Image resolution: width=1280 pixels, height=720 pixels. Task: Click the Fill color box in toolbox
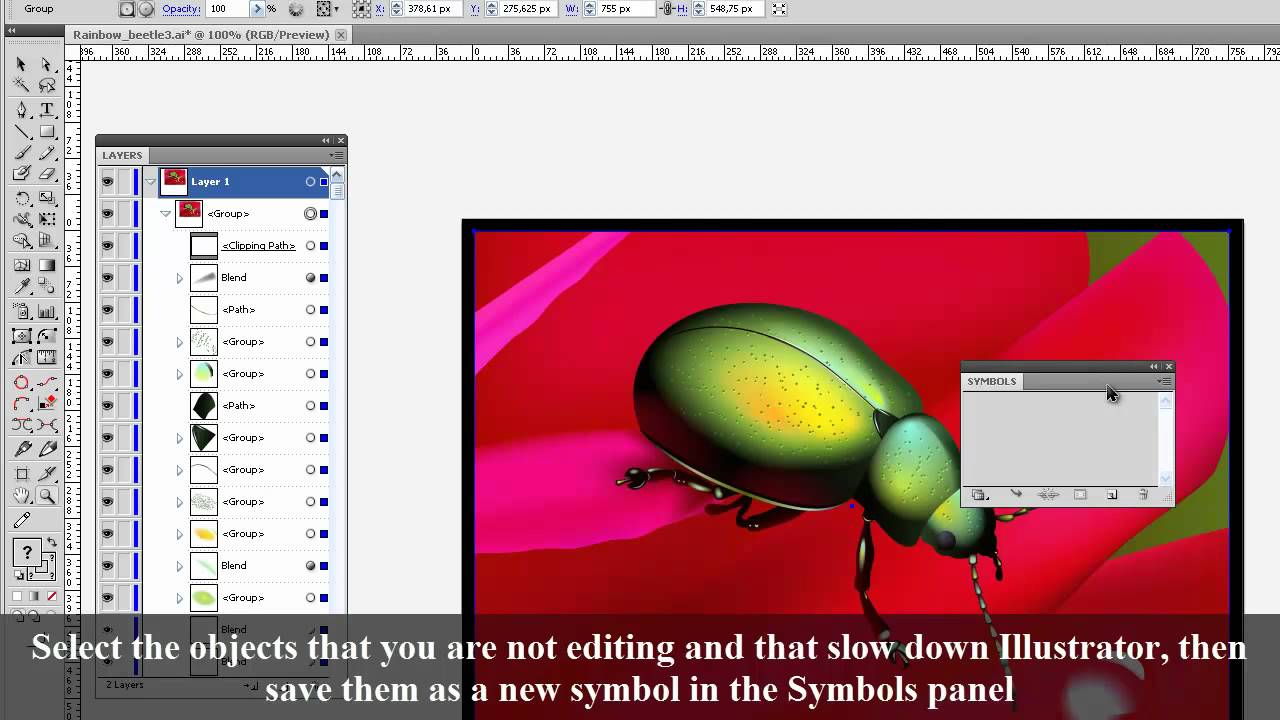[25, 551]
